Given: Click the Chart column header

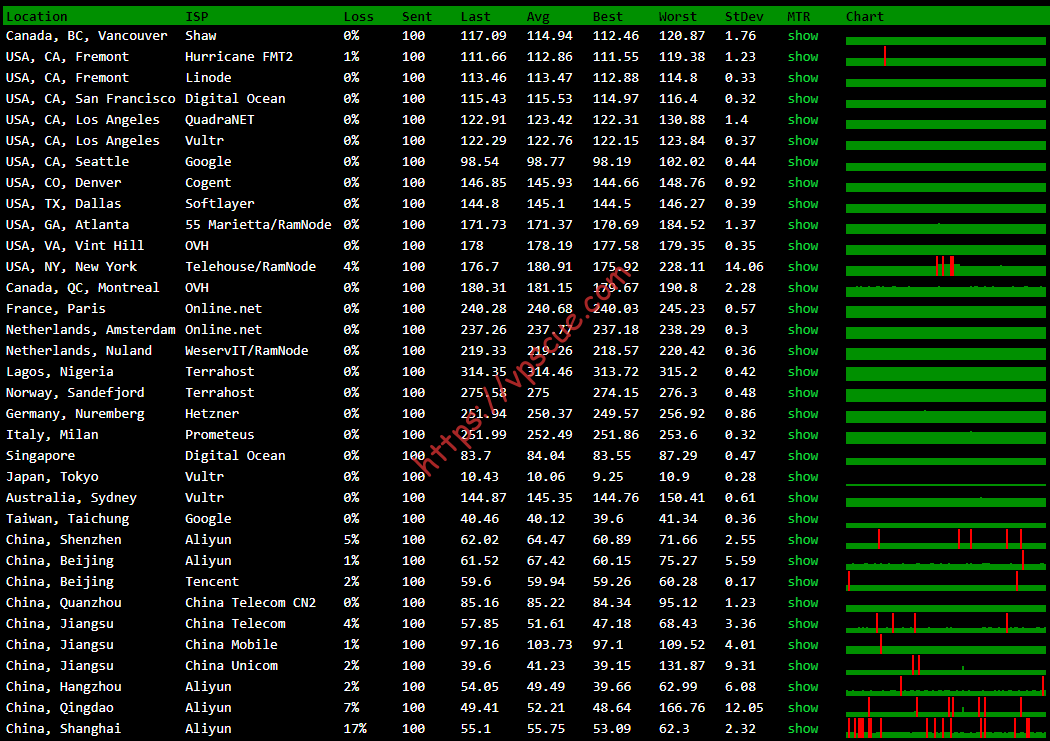Looking at the screenshot, I should pyautogui.click(x=865, y=16).
